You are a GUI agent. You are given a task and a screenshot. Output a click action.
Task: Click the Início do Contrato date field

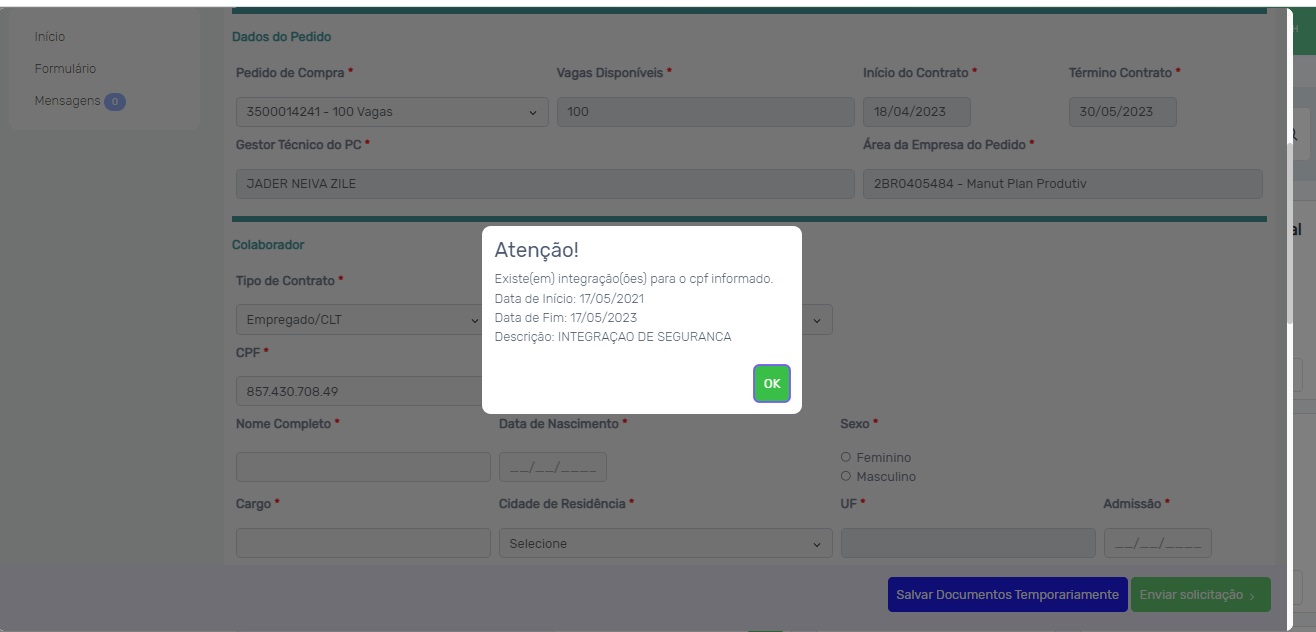[916, 112]
